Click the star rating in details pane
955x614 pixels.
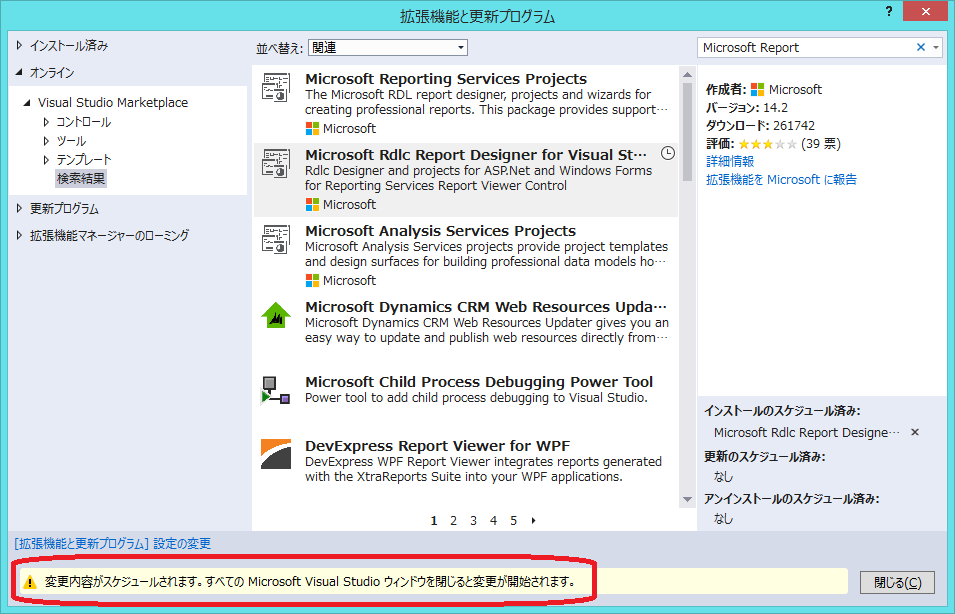(767, 144)
